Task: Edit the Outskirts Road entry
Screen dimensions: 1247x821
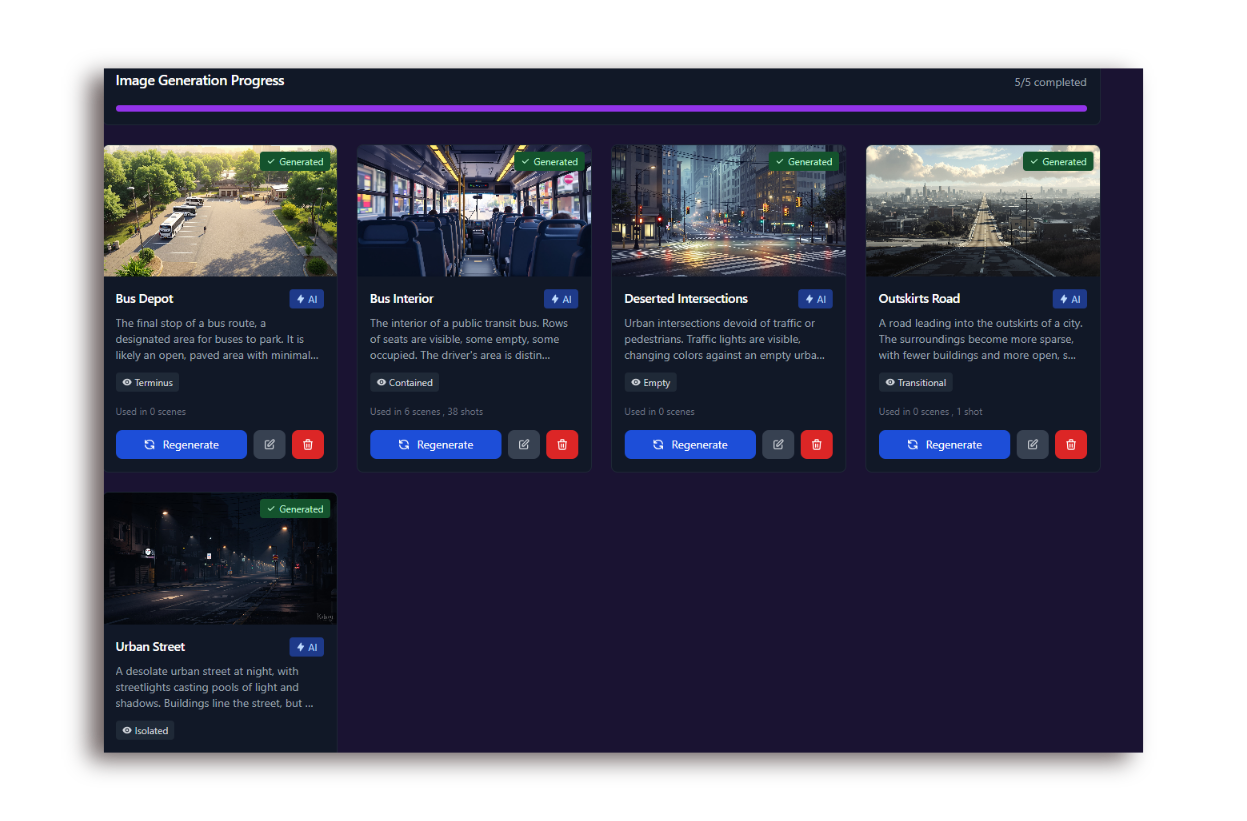Action: point(1033,445)
